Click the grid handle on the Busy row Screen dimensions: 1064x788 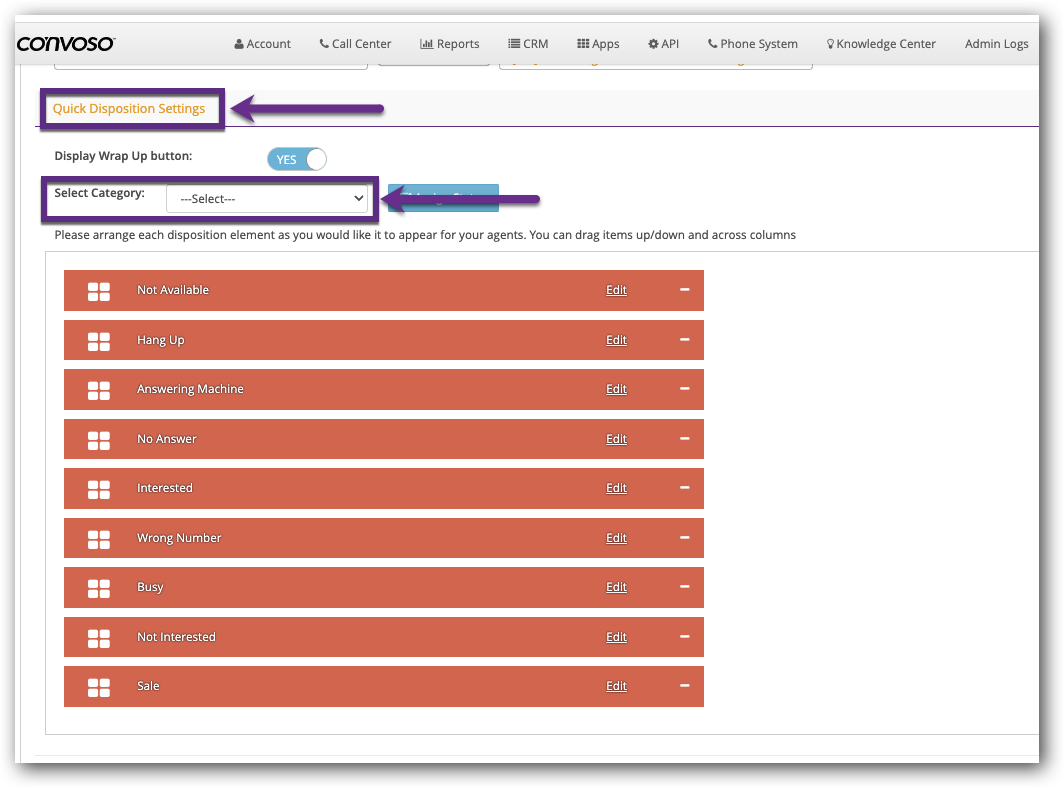click(98, 588)
